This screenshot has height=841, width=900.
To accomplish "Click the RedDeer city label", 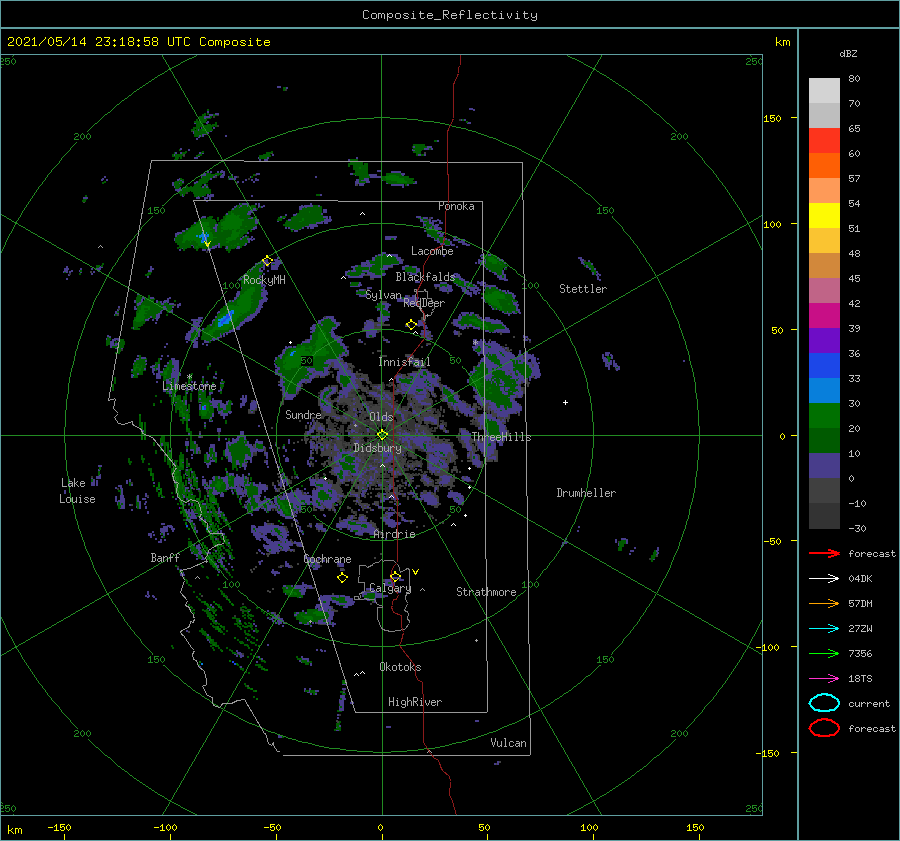I will coord(424,303).
